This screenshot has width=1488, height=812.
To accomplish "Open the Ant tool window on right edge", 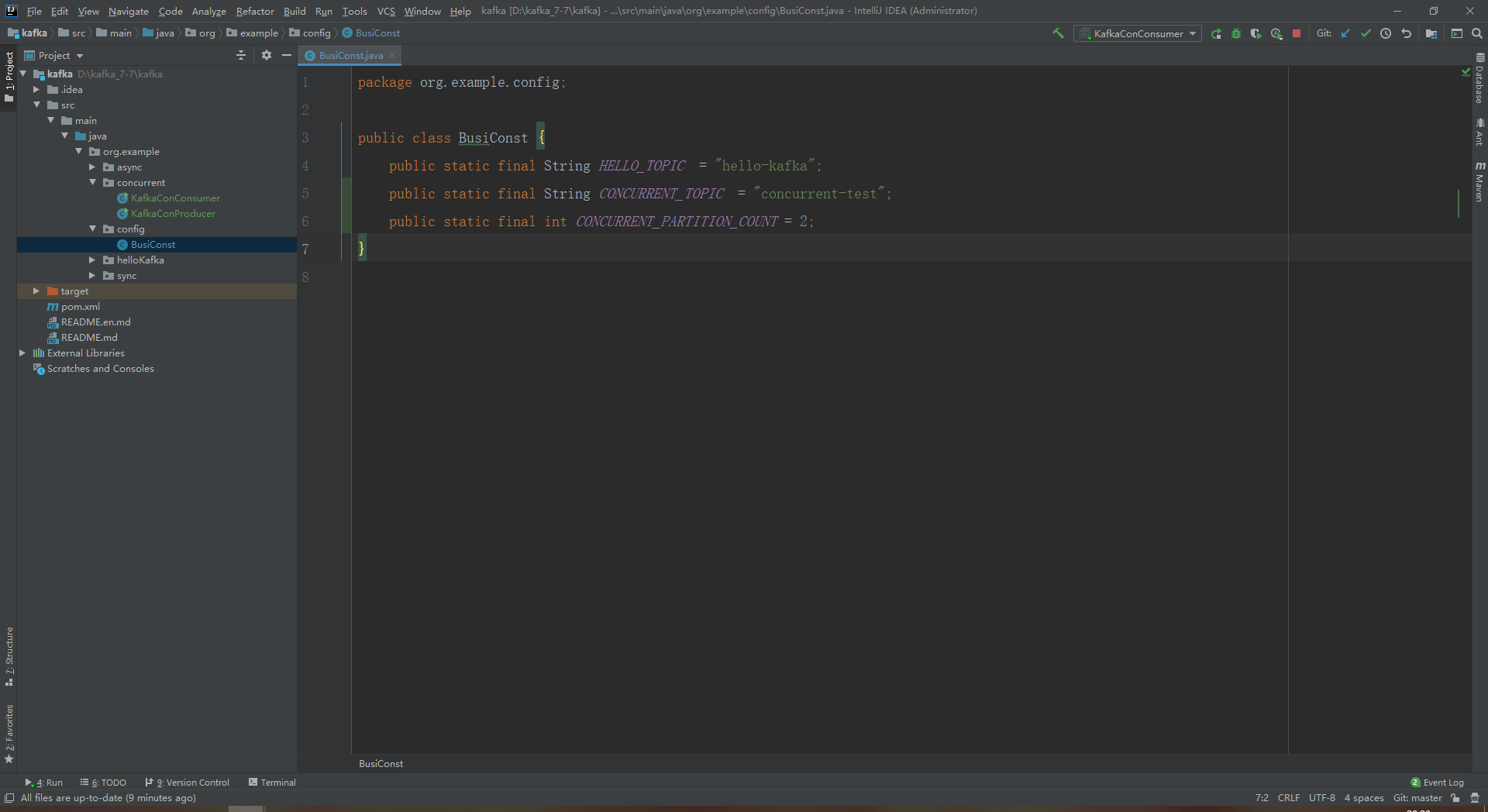I will tap(1479, 132).
